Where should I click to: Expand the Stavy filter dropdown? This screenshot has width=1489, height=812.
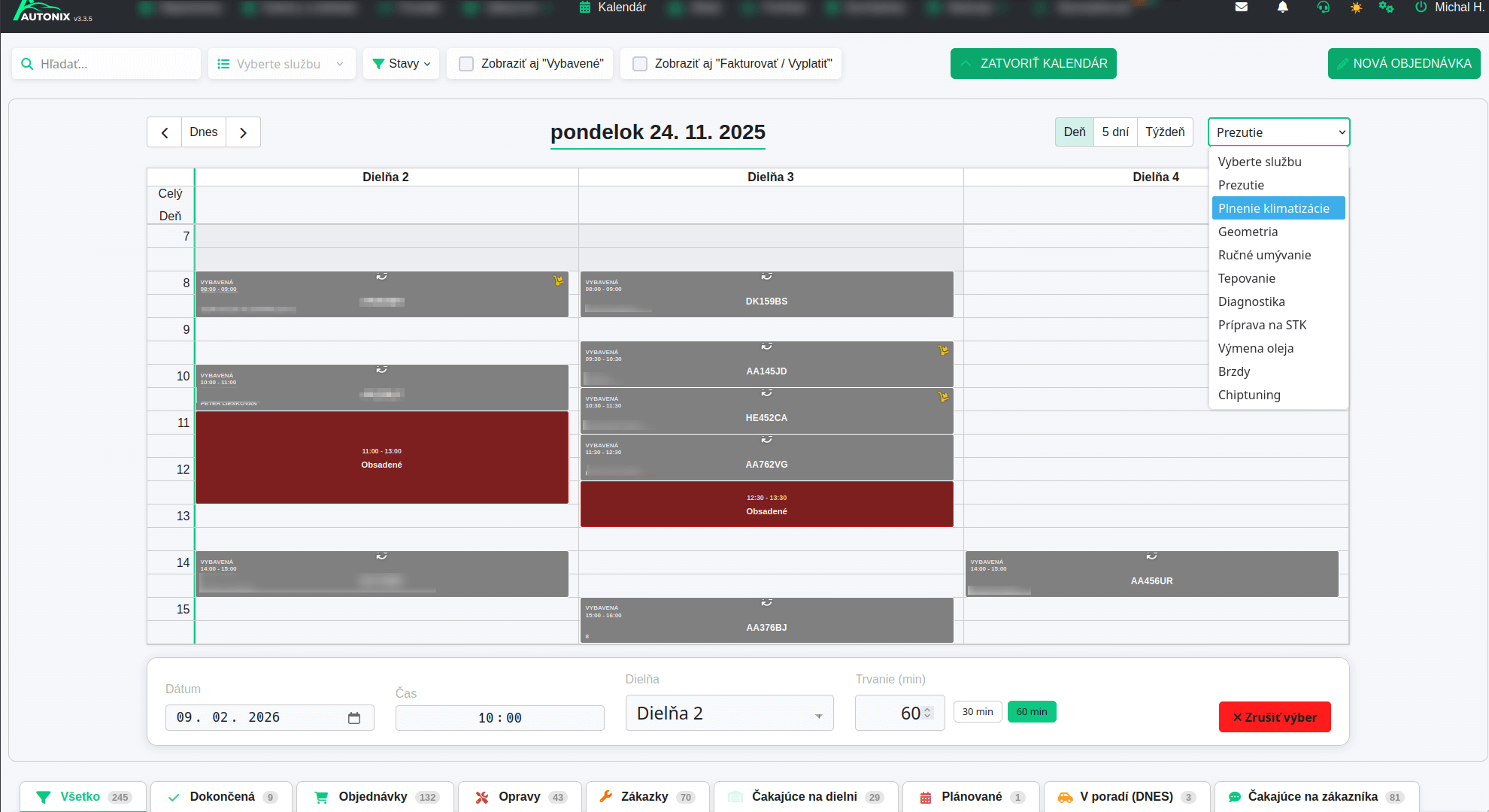tap(402, 64)
